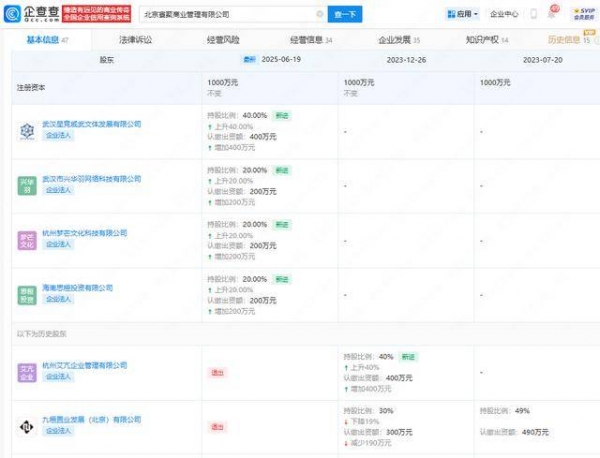The height and width of the screenshot is (458, 600).
Task: Clear the search box with the X icon
Action: pos(319,15)
